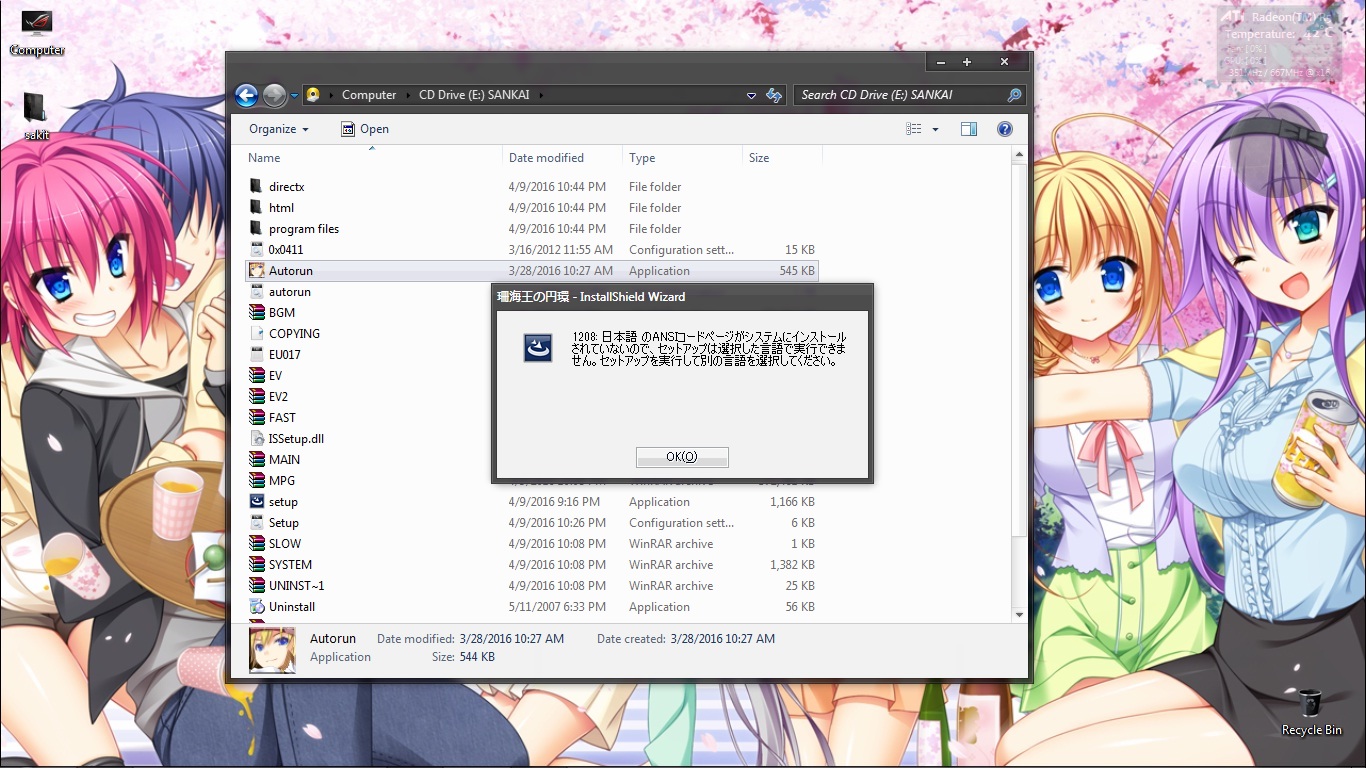Select the MPG archive file
The height and width of the screenshot is (768, 1366).
(x=281, y=481)
